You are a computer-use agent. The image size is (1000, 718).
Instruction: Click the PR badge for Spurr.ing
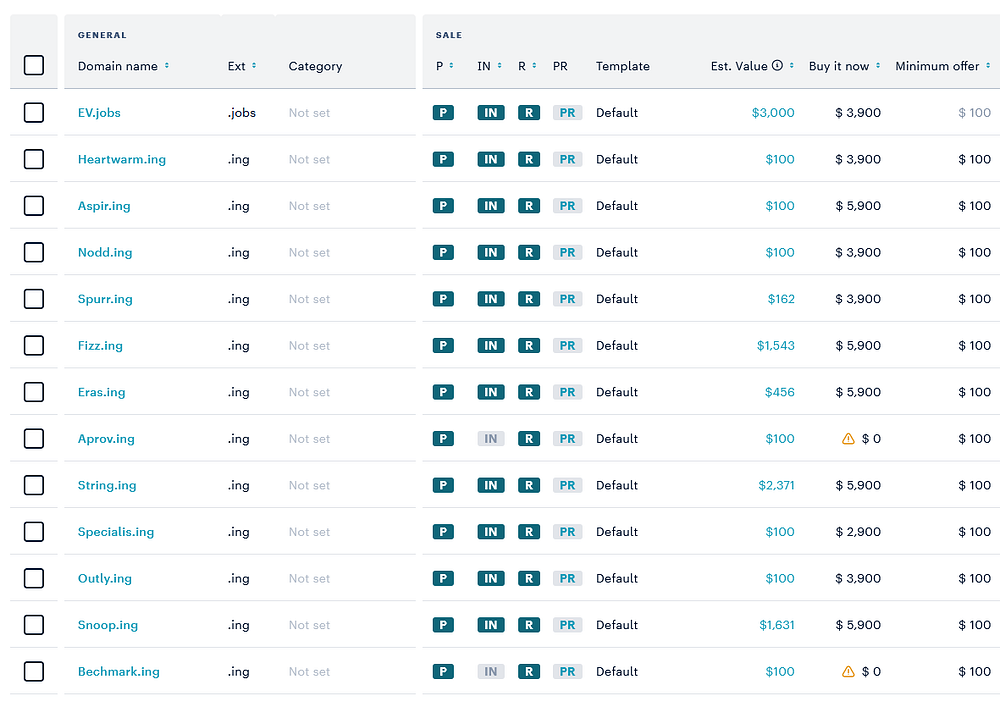pos(567,299)
